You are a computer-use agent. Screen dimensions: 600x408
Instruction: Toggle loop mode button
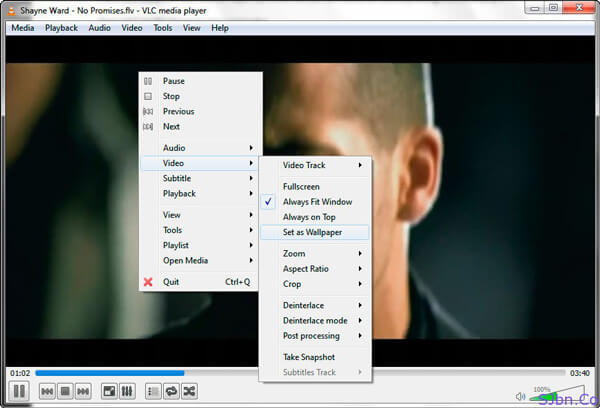tap(171, 391)
